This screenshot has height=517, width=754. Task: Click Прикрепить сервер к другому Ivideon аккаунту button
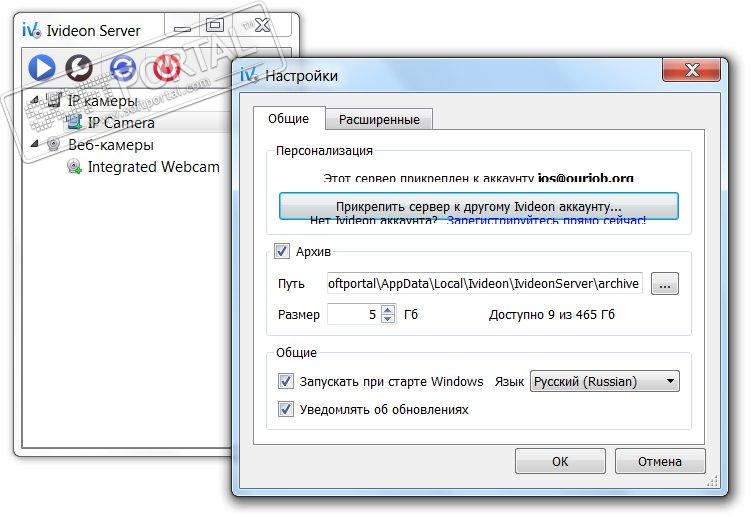tap(478, 206)
